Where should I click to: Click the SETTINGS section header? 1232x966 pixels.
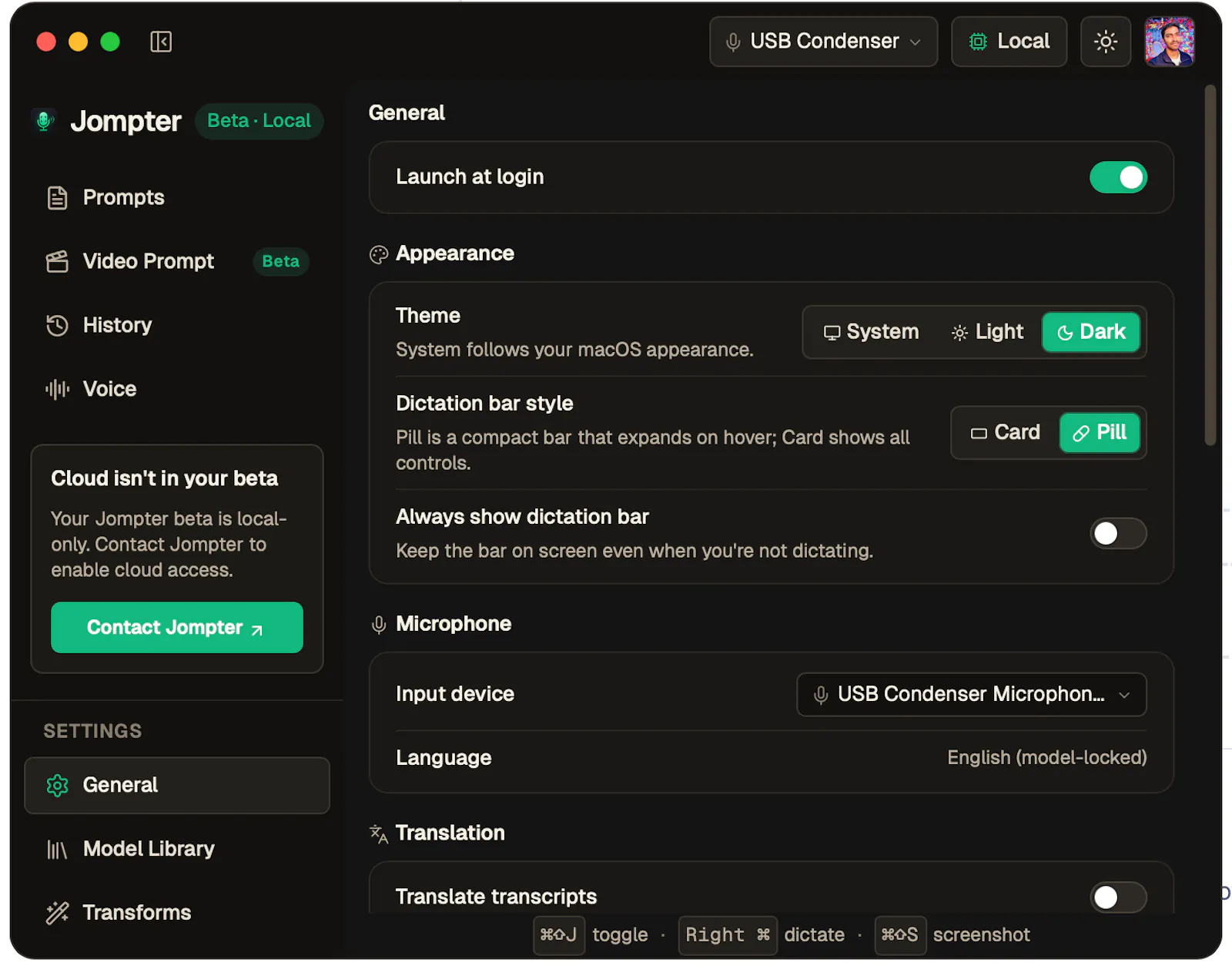(92, 732)
